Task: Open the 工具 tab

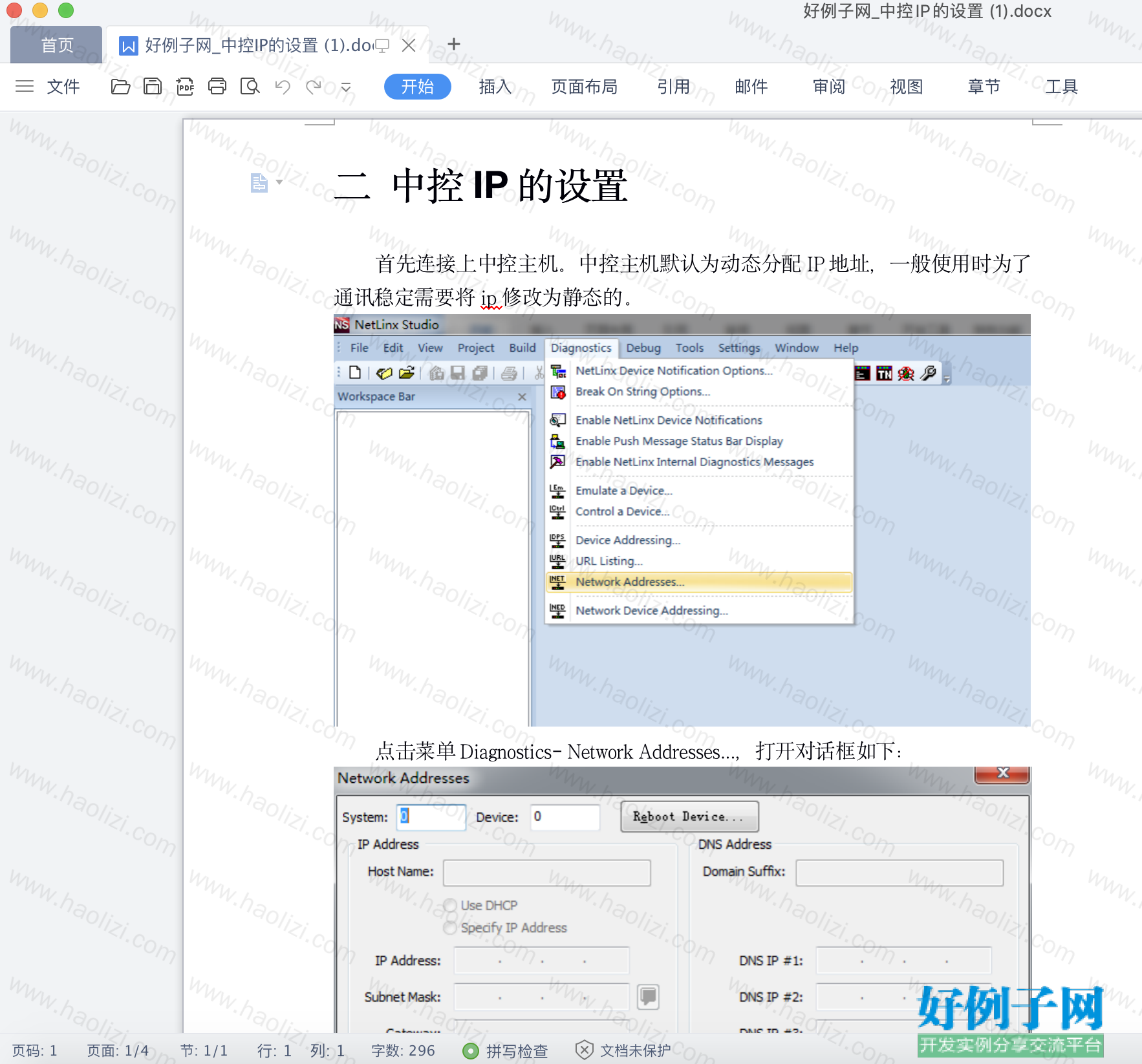Action: [1062, 86]
